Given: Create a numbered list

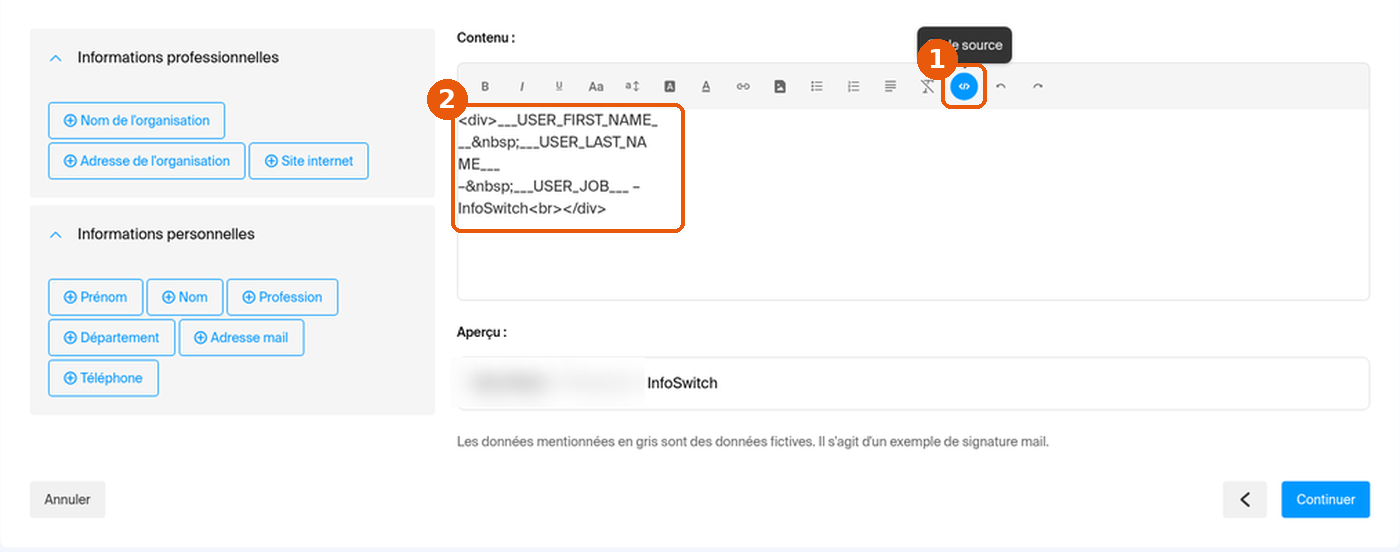Looking at the screenshot, I should (853, 87).
